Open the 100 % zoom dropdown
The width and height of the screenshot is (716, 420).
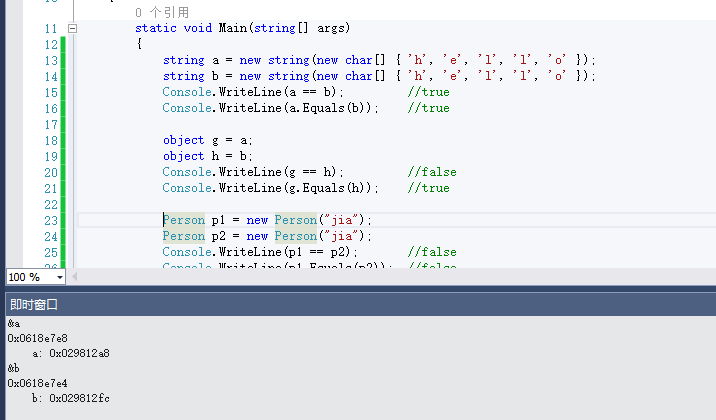(x=60, y=277)
